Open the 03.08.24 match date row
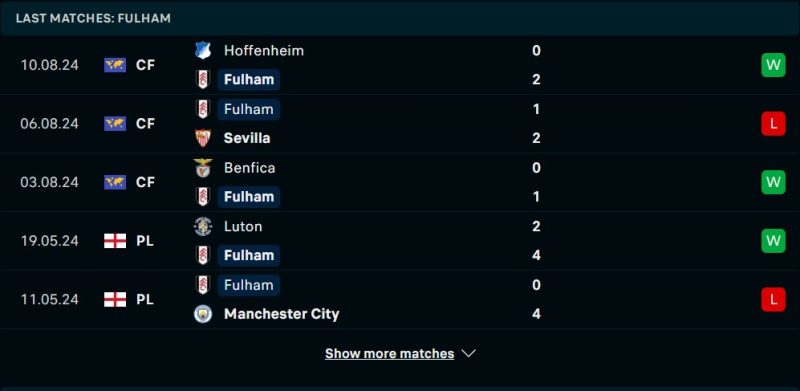This screenshot has height=391, width=800. 400,182
